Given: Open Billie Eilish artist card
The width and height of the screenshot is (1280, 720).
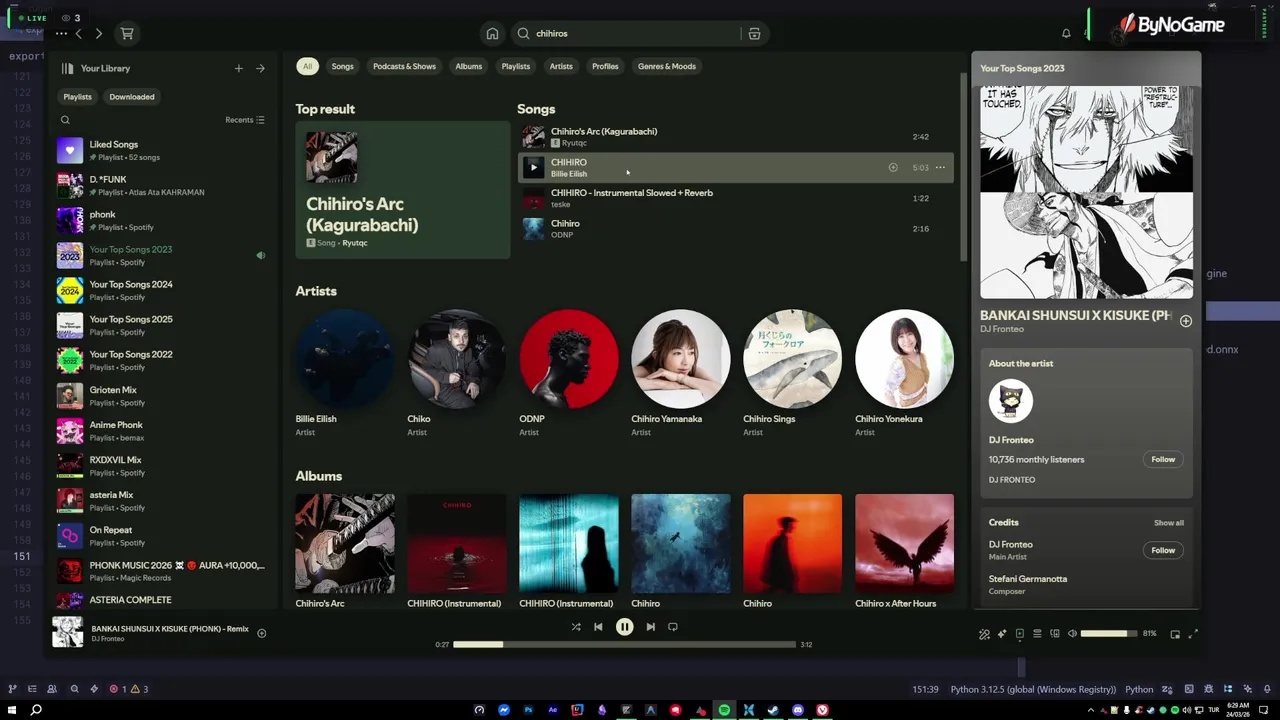Looking at the screenshot, I should coord(345,375).
